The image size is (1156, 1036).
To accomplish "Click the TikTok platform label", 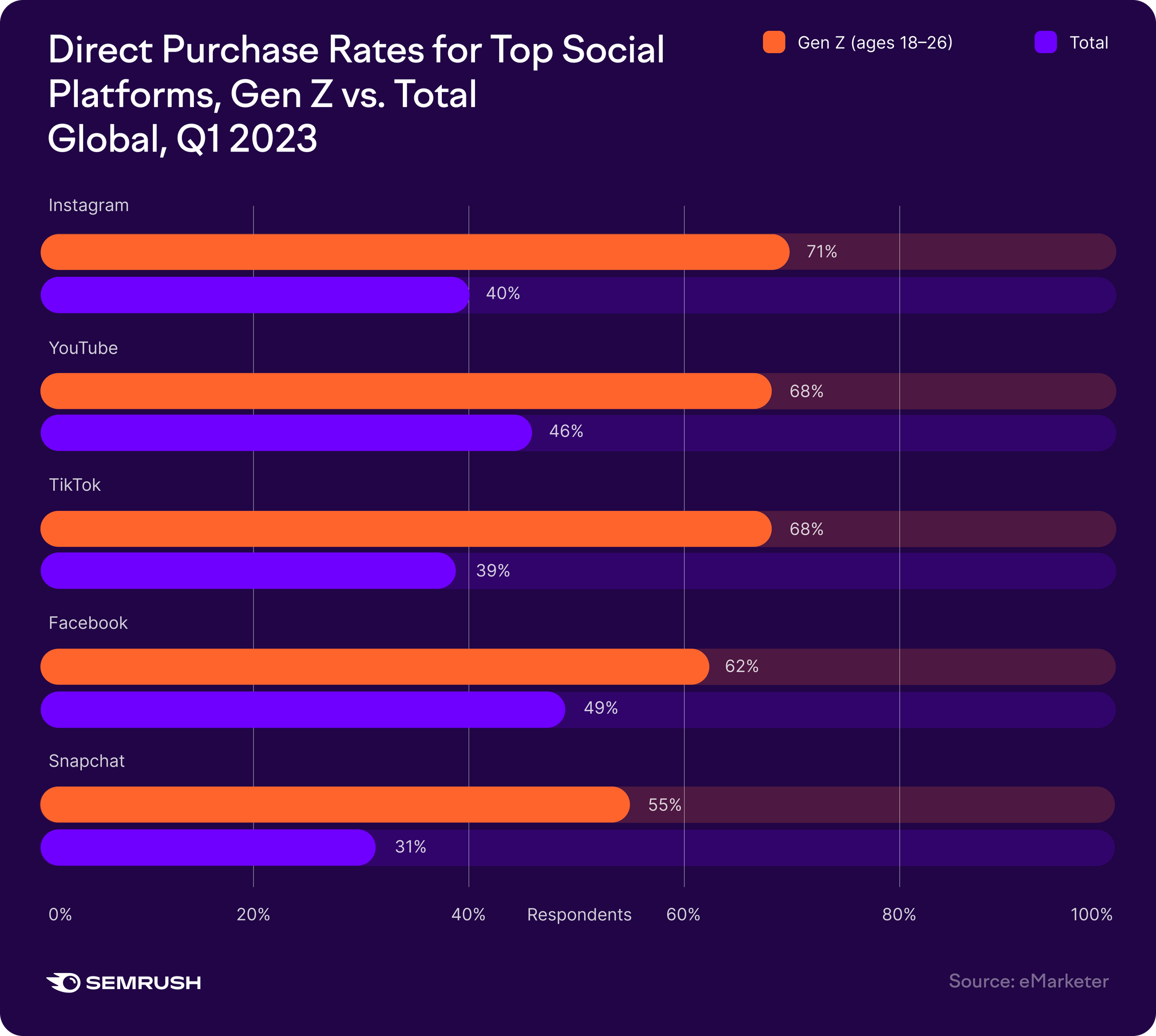I will pyautogui.click(x=74, y=485).
